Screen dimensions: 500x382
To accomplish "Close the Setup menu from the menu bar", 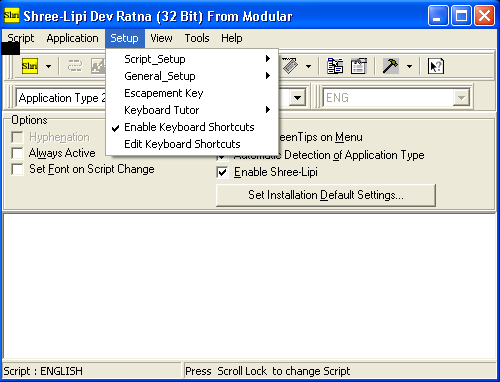I will 125,38.
